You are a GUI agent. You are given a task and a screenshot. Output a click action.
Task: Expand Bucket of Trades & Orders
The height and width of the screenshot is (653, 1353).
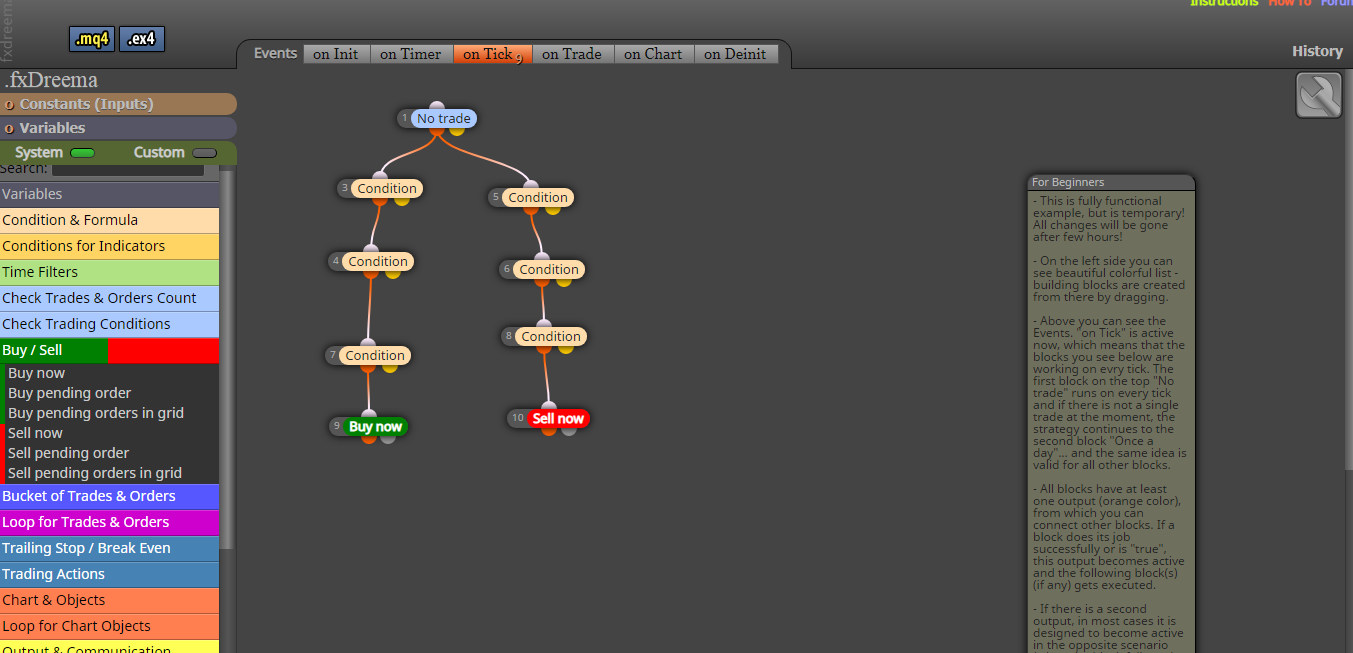pos(109,496)
